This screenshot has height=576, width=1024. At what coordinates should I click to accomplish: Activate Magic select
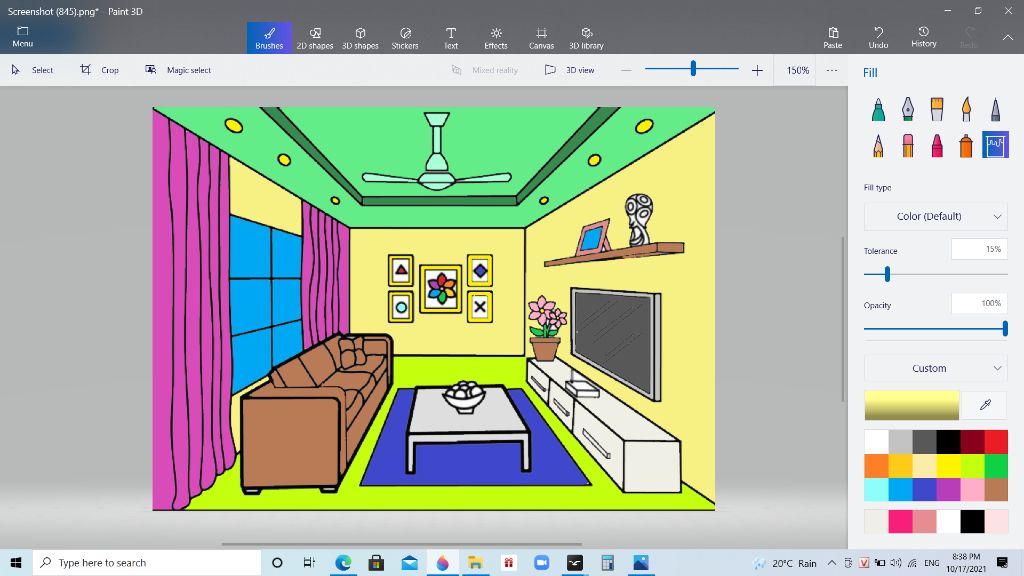pos(178,70)
